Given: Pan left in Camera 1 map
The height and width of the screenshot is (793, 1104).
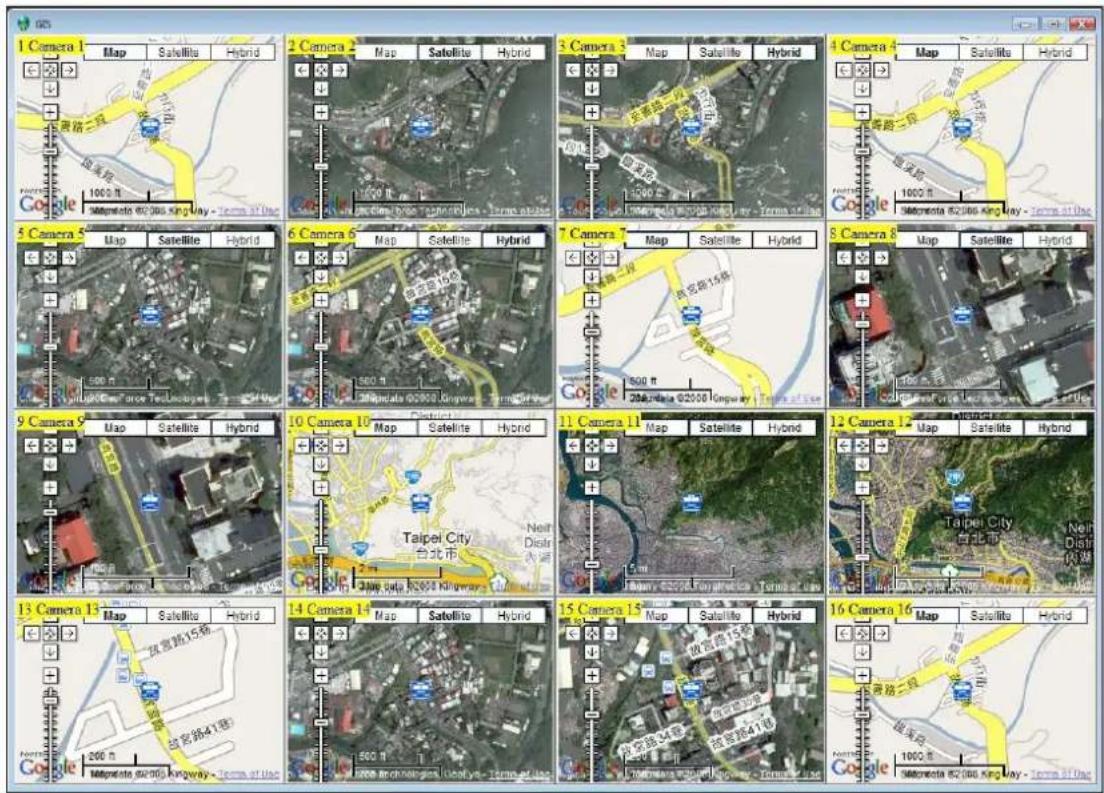Looking at the screenshot, I should point(32,70).
